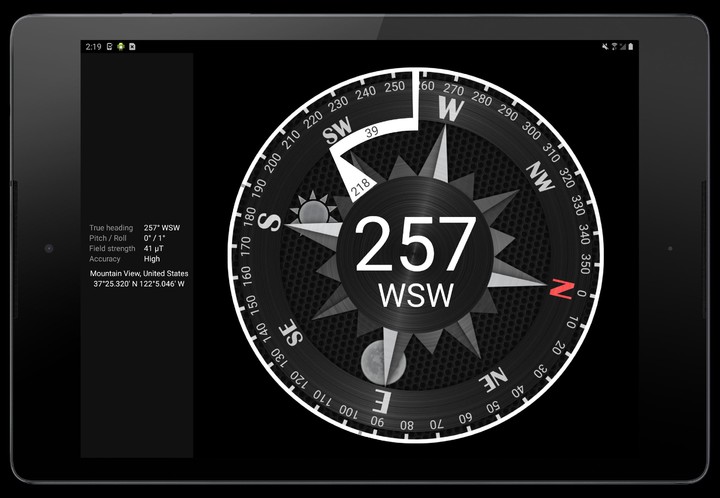Tap the Field strength label

tap(112, 248)
